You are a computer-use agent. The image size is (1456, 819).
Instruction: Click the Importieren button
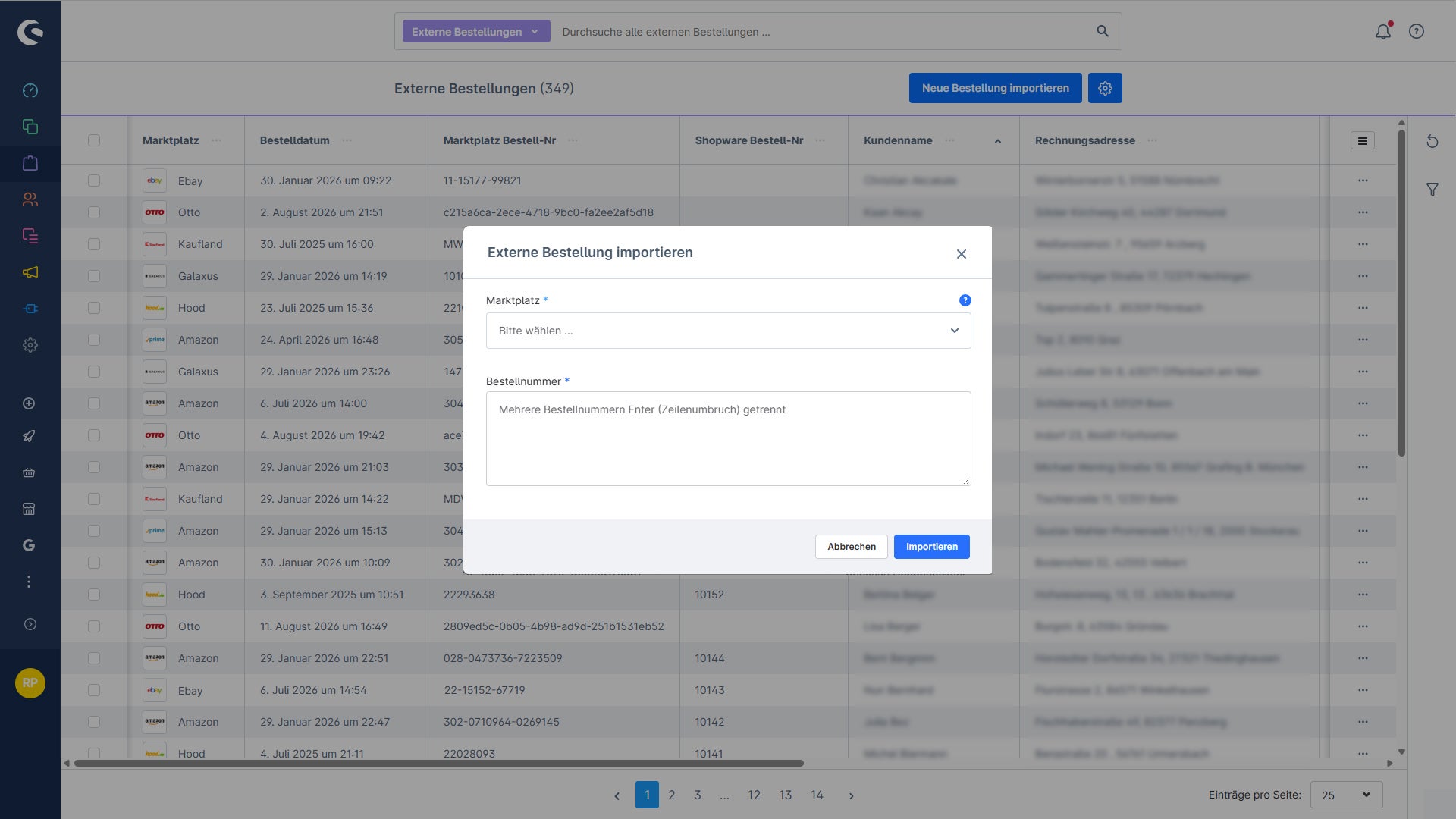click(x=931, y=547)
